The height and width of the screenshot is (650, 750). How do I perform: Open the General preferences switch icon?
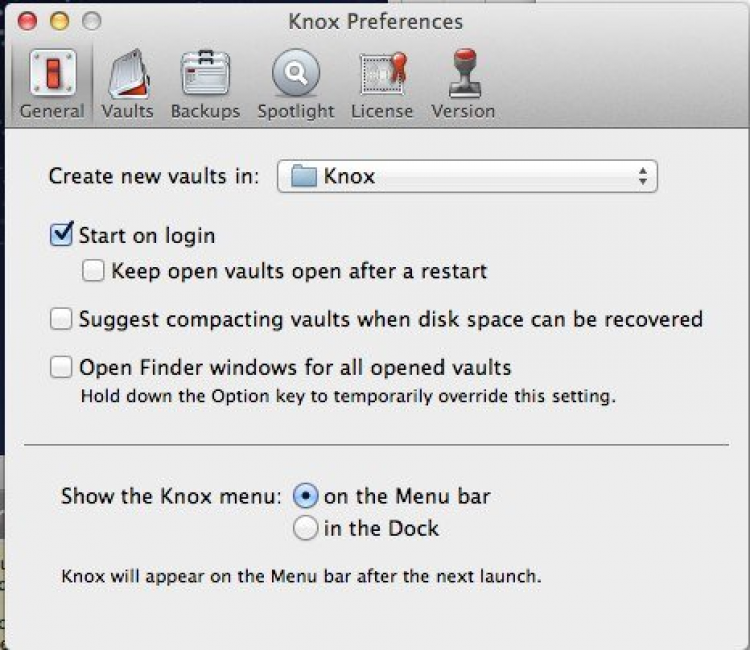pyautogui.click(x=51, y=72)
